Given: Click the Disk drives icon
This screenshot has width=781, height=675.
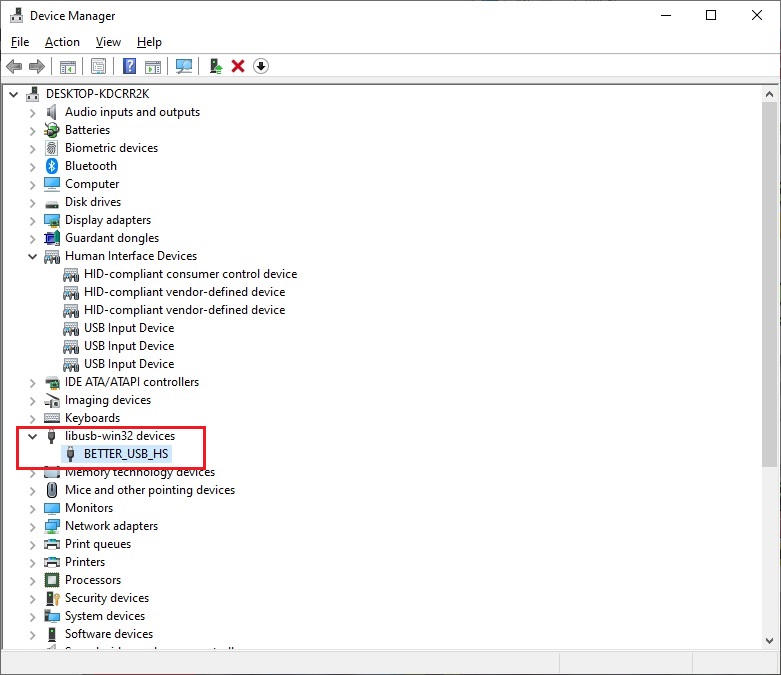Looking at the screenshot, I should point(52,203).
